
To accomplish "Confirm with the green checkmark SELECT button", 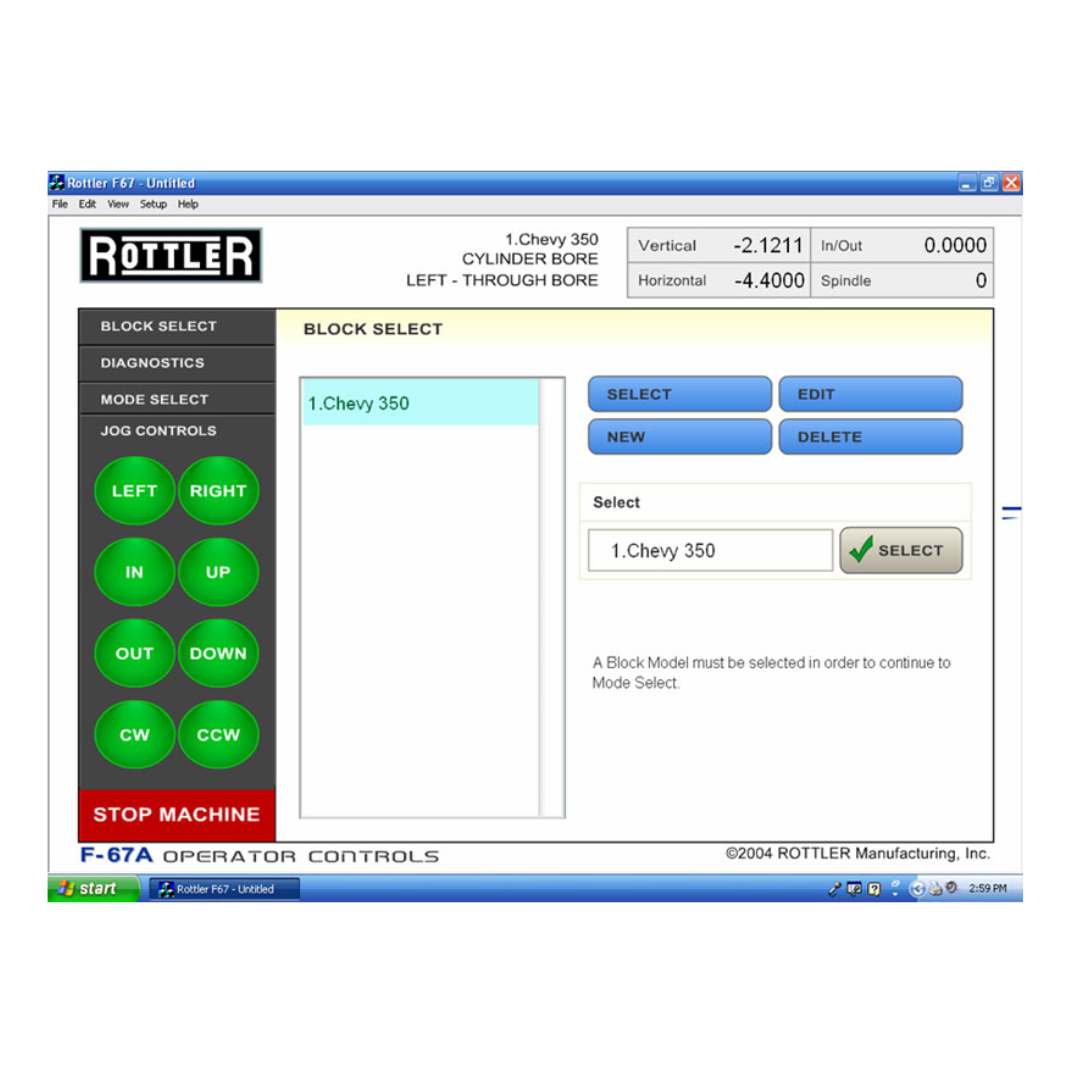I will 900,550.
